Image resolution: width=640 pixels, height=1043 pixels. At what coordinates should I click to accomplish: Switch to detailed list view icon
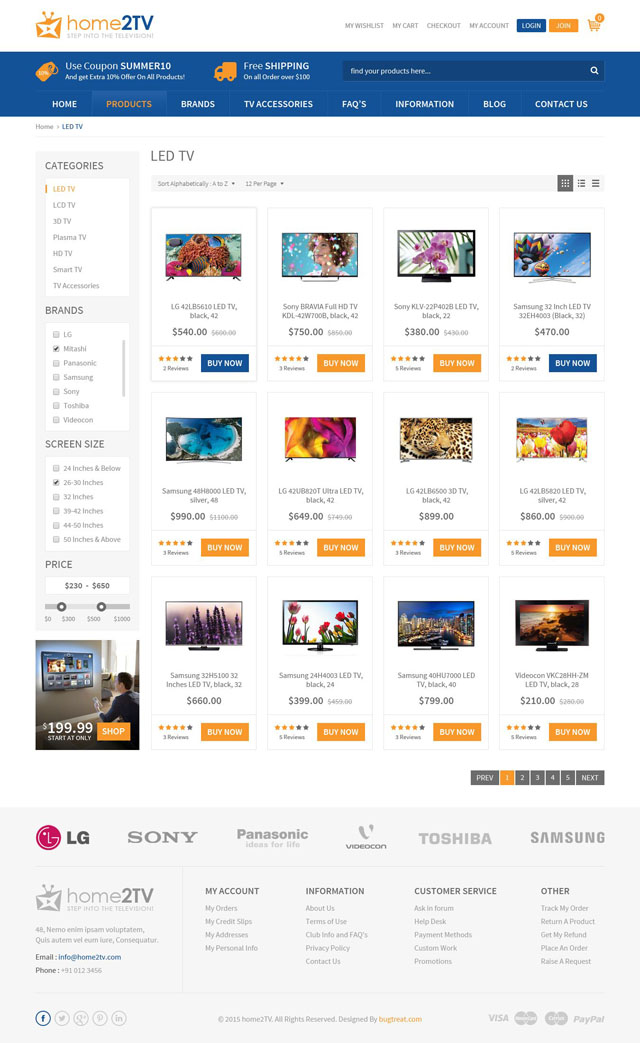click(581, 184)
